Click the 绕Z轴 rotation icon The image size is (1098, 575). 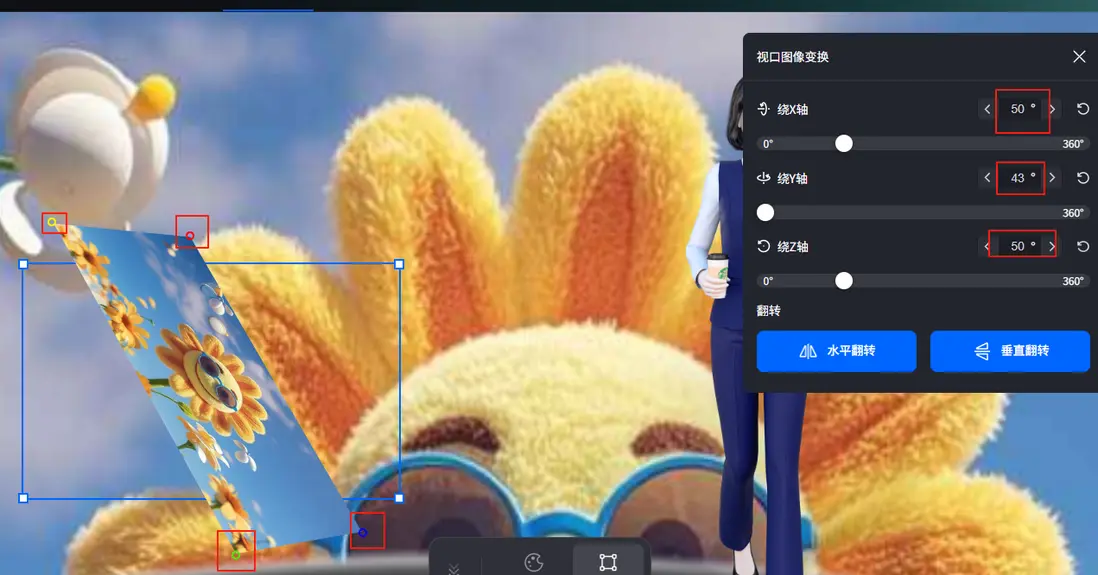pyautogui.click(x=764, y=247)
